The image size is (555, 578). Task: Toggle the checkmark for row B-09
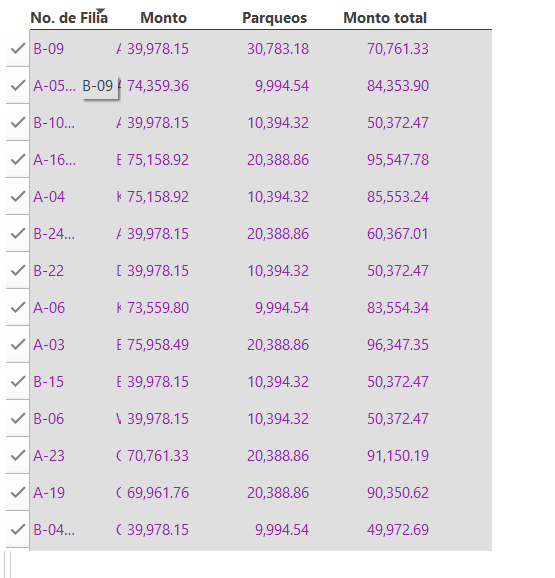tap(18, 49)
